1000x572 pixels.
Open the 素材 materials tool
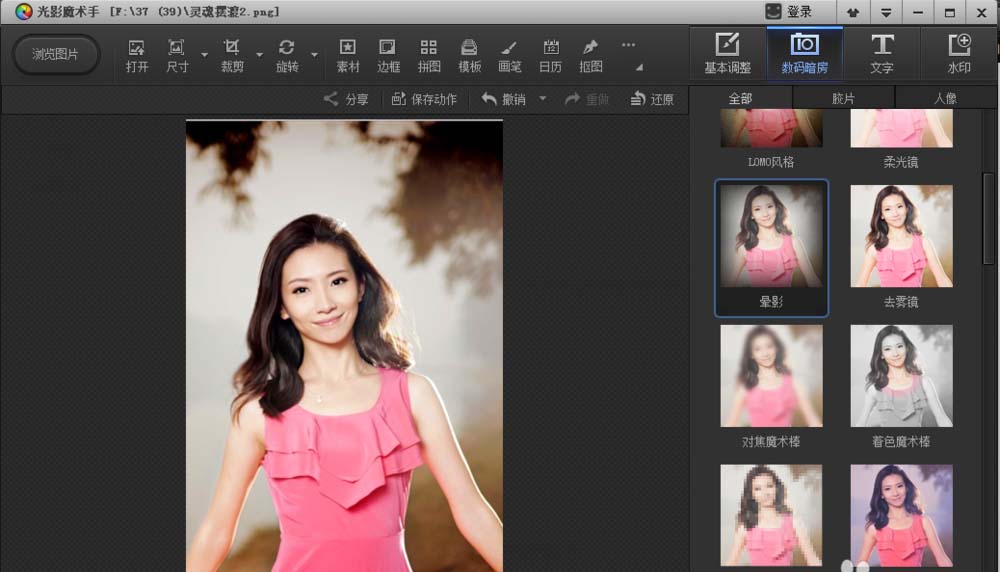click(x=348, y=55)
